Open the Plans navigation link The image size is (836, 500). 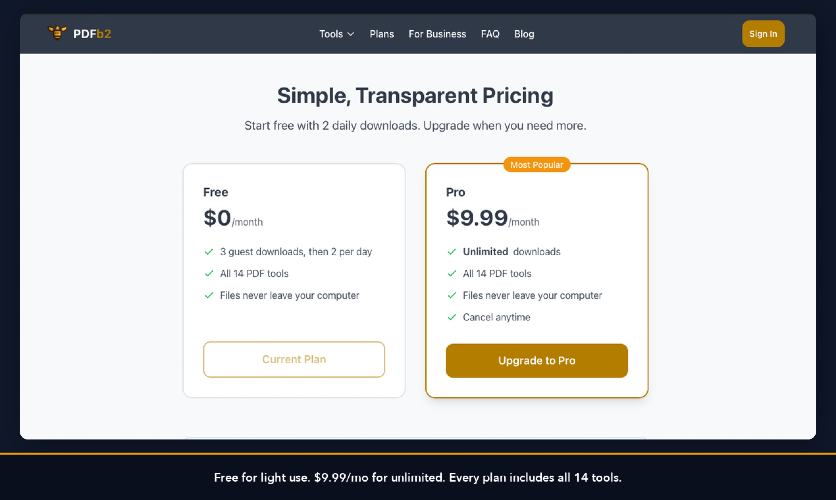click(x=381, y=34)
